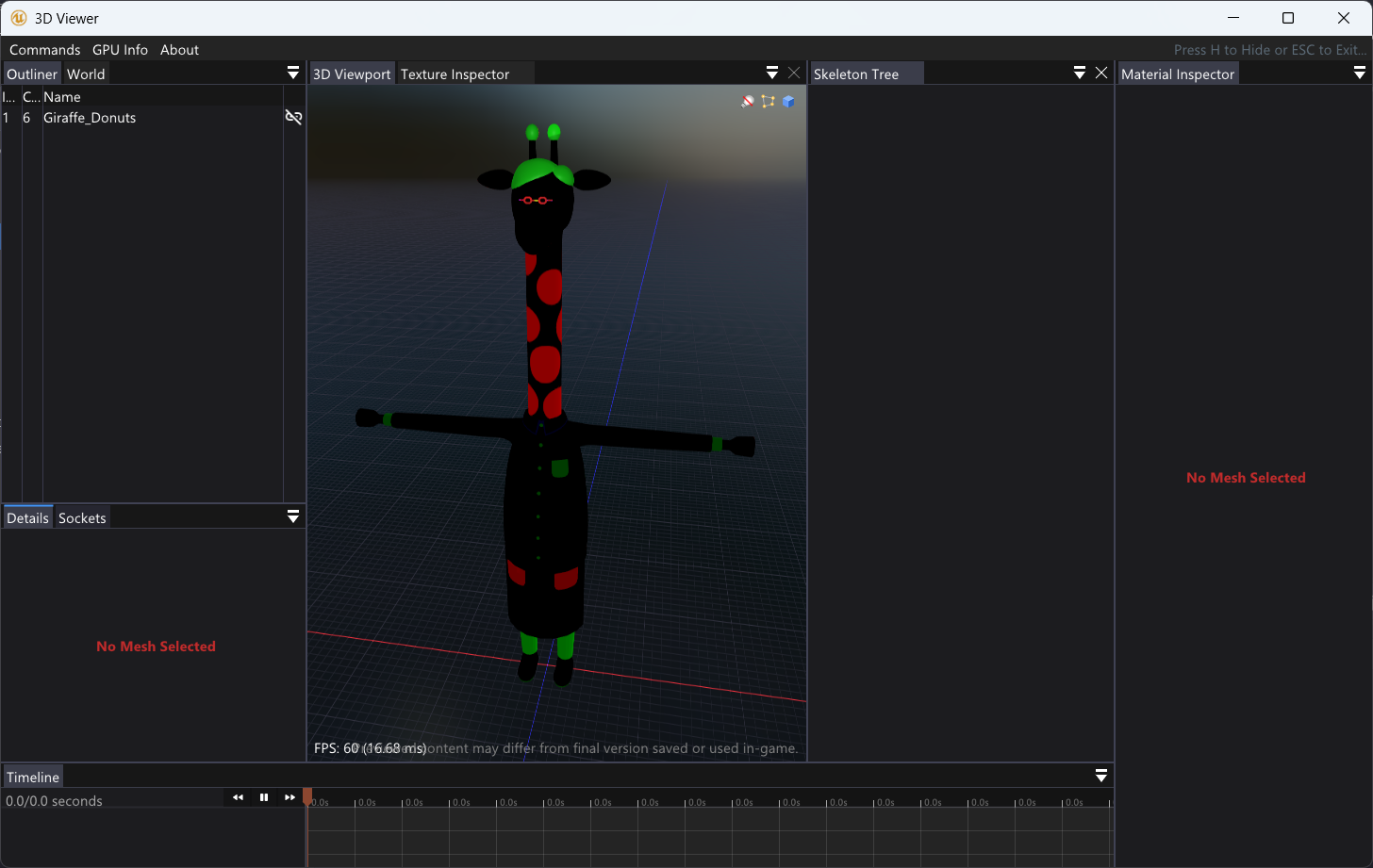Screen dimensions: 1373x868
Task: Click the 3D Viewer app icon in title bar
Action: (19, 18)
